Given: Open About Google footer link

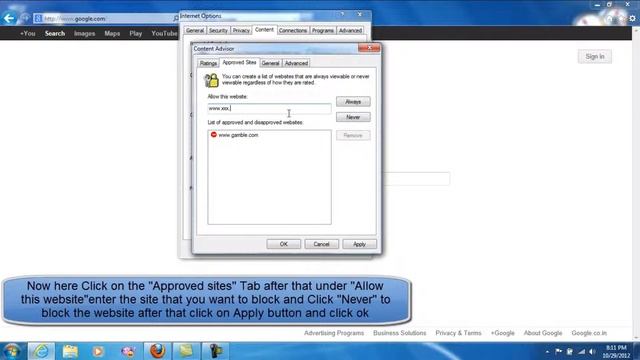Looking at the screenshot, I should [x=543, y=333].
